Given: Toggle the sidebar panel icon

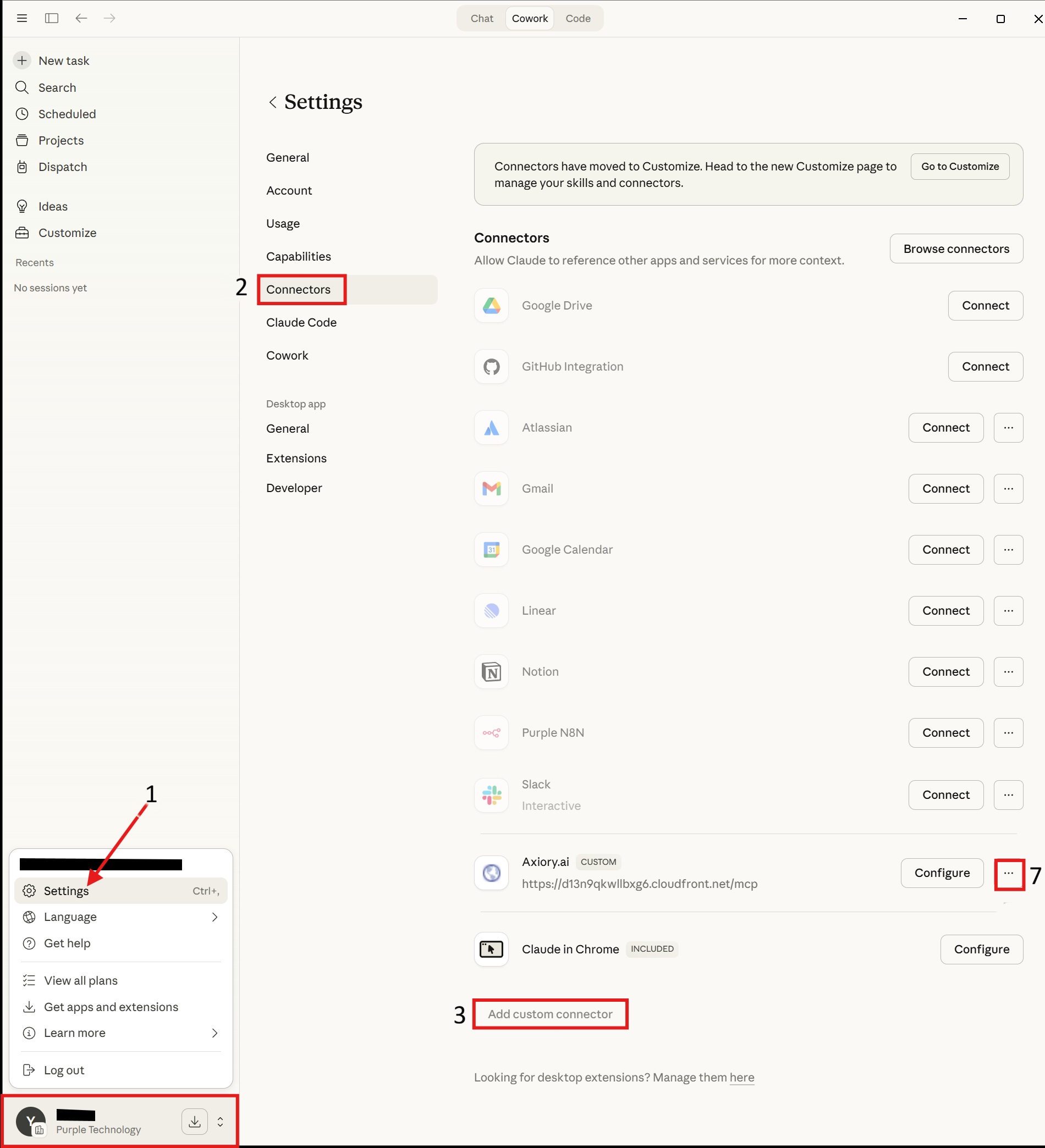Looking at the screenshot, I should (51, 18).
